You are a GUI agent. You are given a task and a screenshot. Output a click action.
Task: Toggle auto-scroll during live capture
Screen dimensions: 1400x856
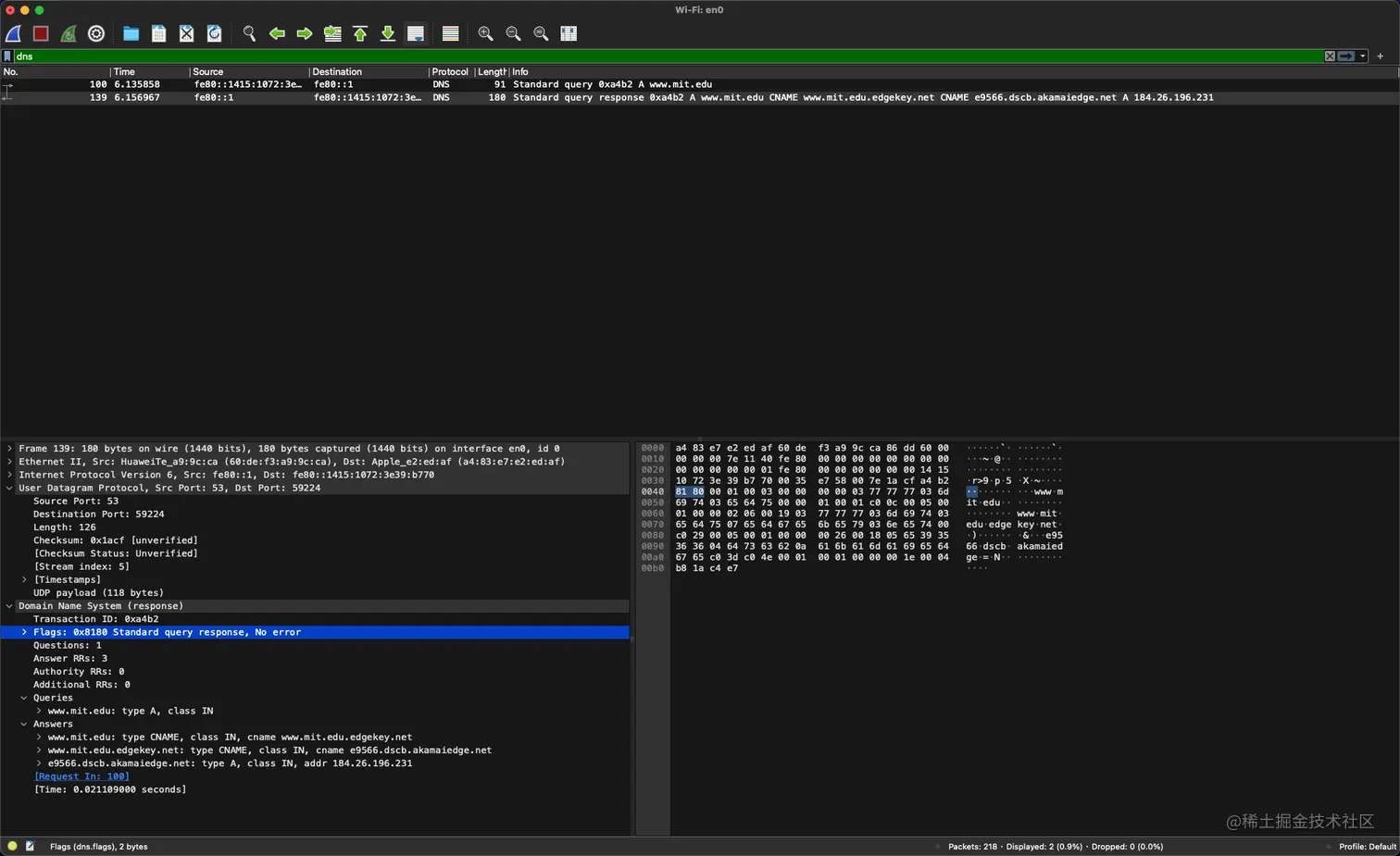pos(416,34)
